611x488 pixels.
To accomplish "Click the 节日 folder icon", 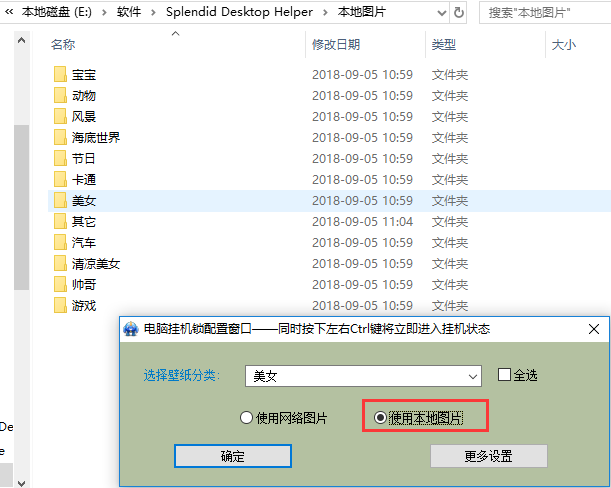I will click(60, 158).
